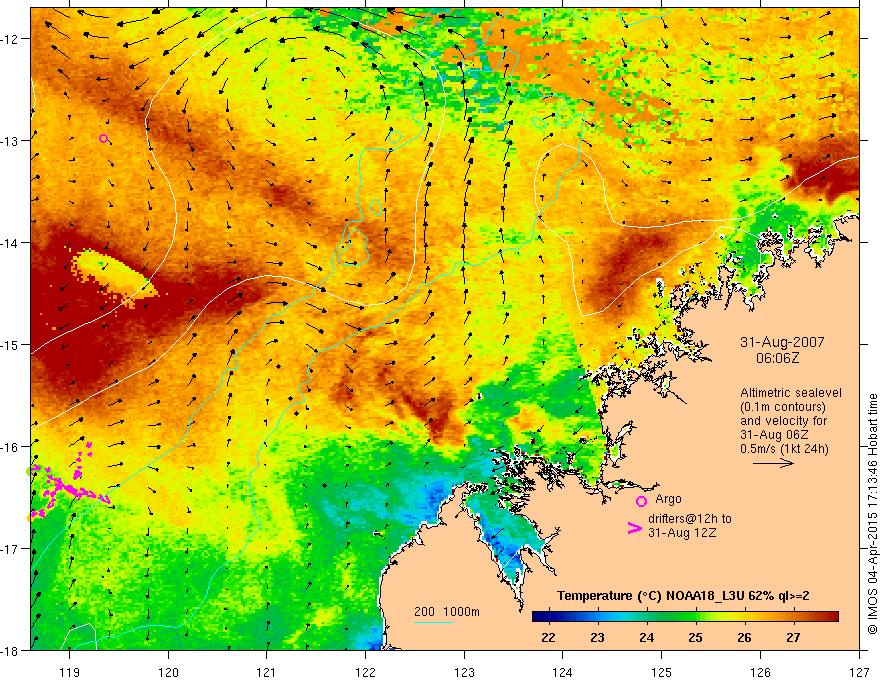Click the longitude axis label '123'
Viewport: 880px width, 680px height.
click(x=464, y=672)
